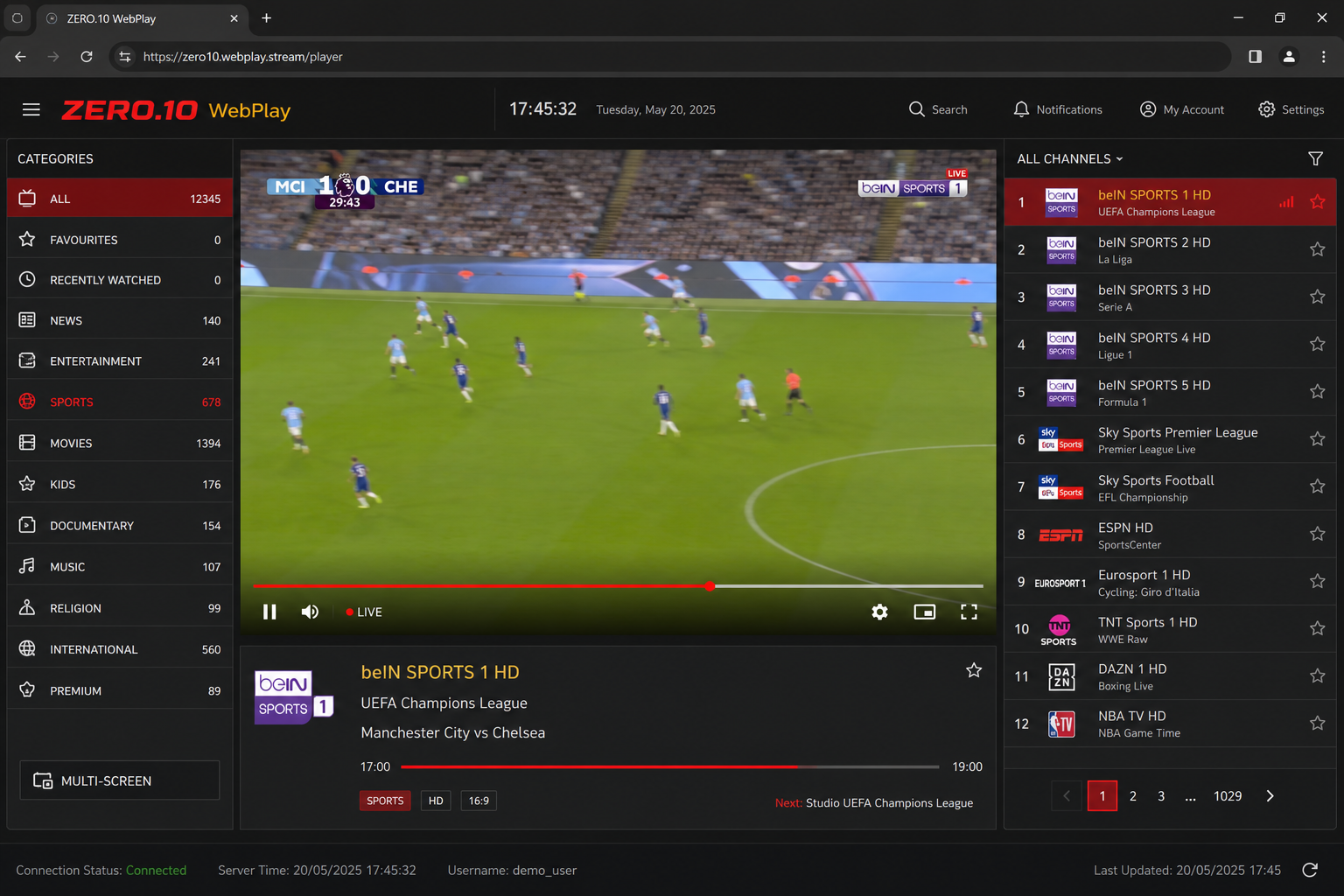Click the ENTERTAINMENT category tv icon

coord(27,360)
